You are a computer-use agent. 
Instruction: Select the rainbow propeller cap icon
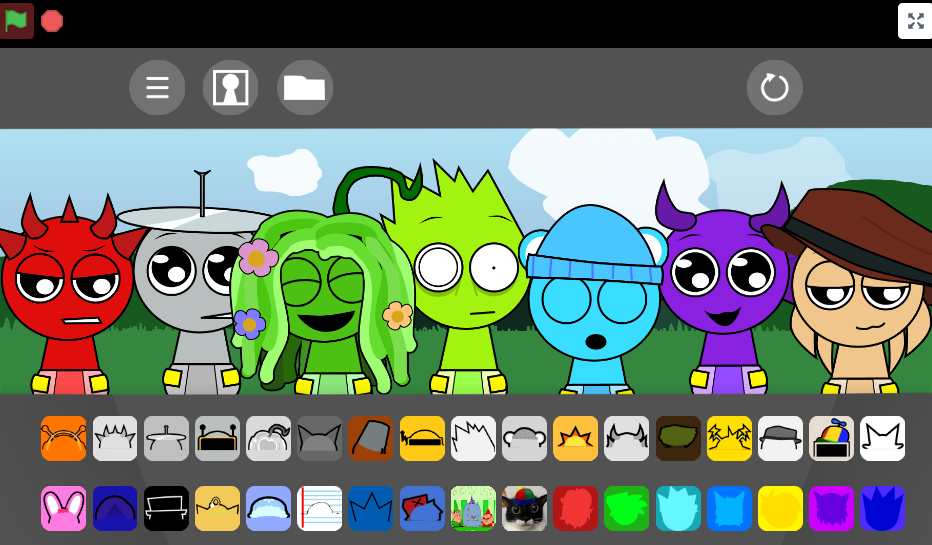click(x=831, y=438)
